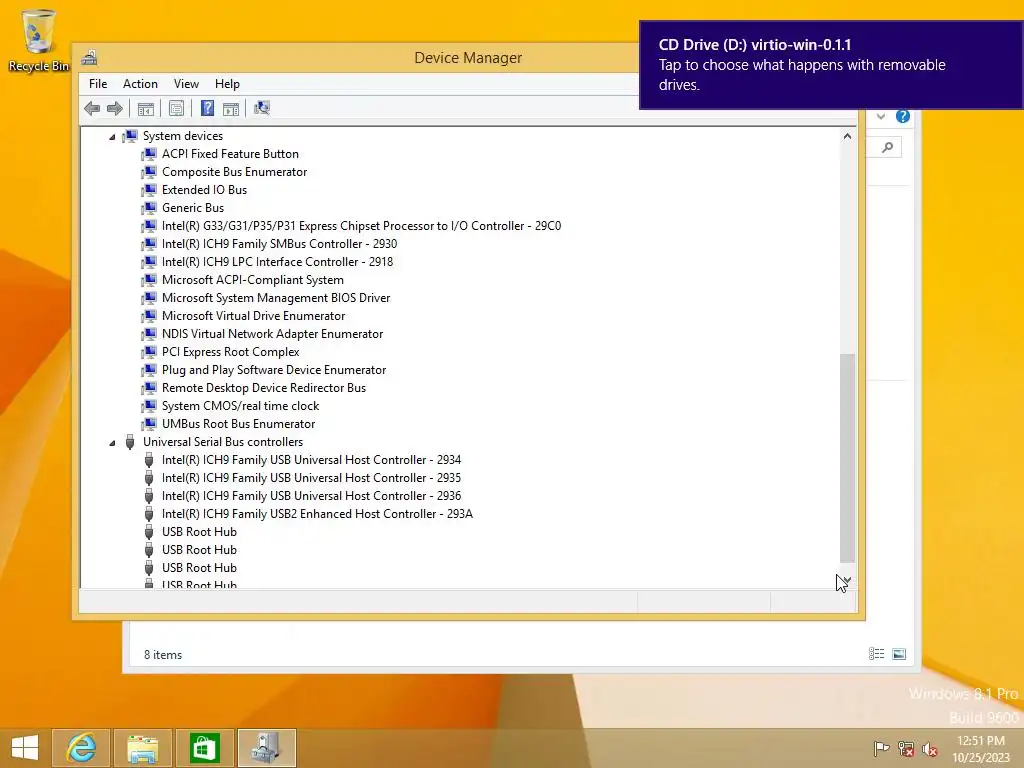Screen dimensions: 1024x768
Task: Open the Recycle Bin desktop icon
Action: 39,40
